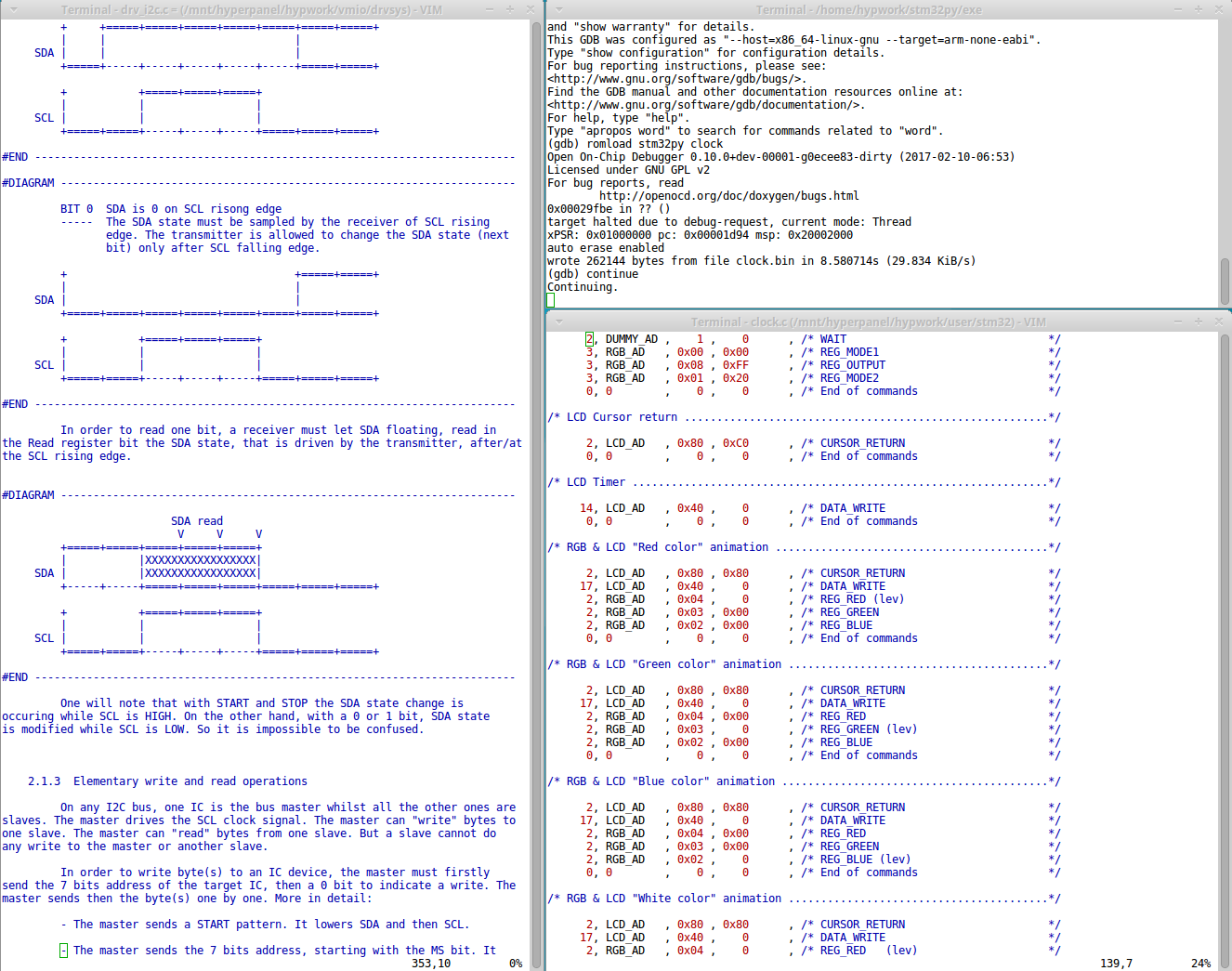
Task: Click the '0%' scroll percentage in left VIM
Action: (516, 964)
